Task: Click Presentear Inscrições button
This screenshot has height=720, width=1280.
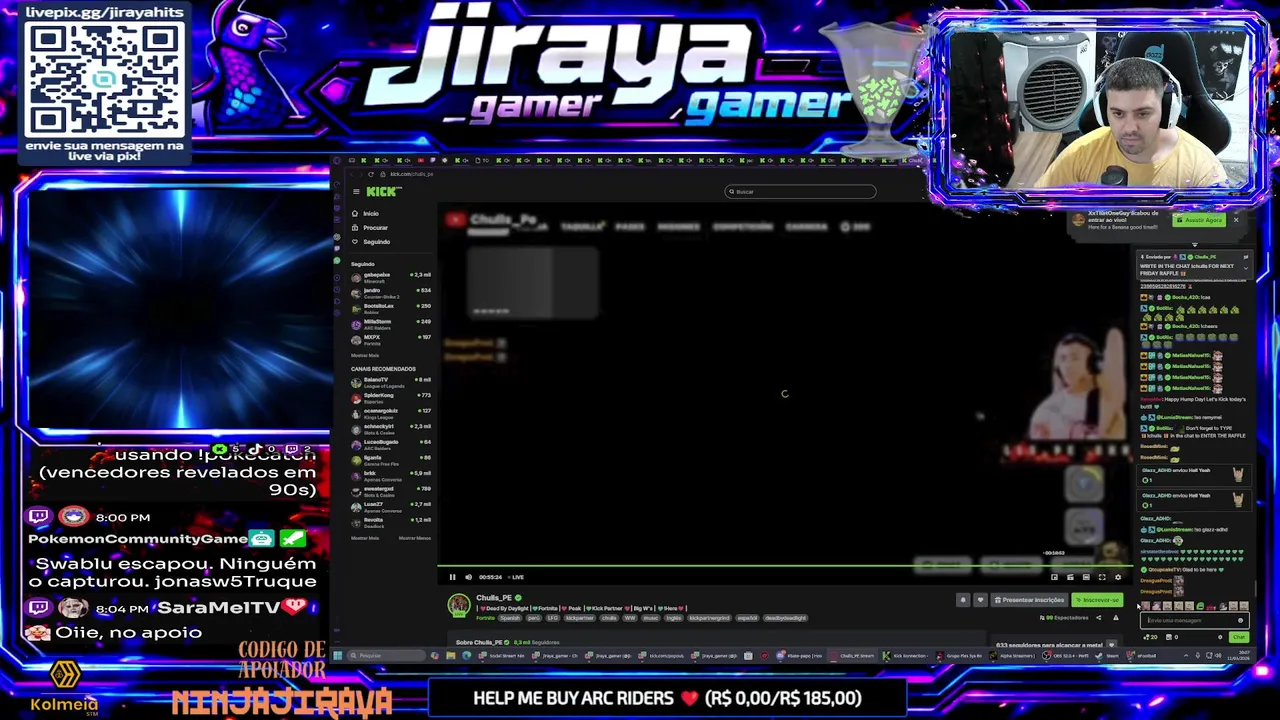Action: (x=1029, y=600)
